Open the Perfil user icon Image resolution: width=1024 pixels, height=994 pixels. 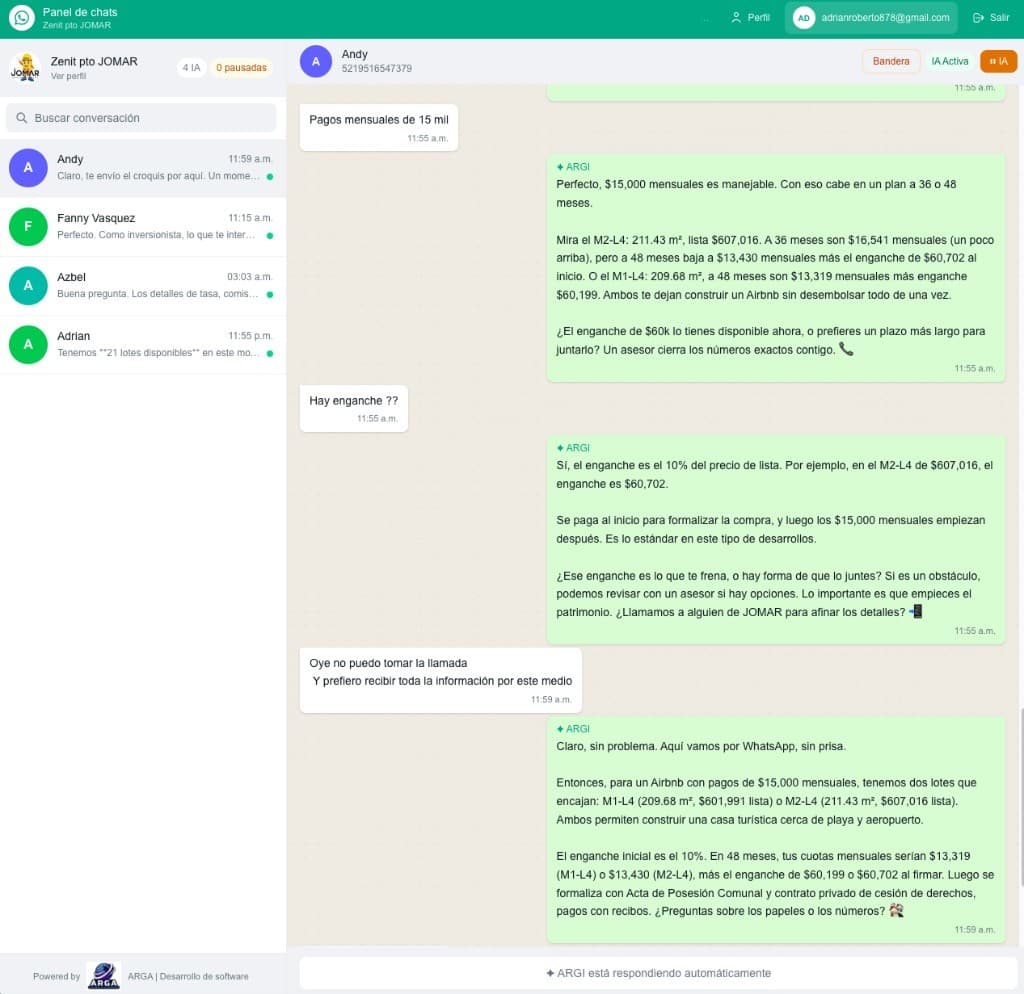736,18
